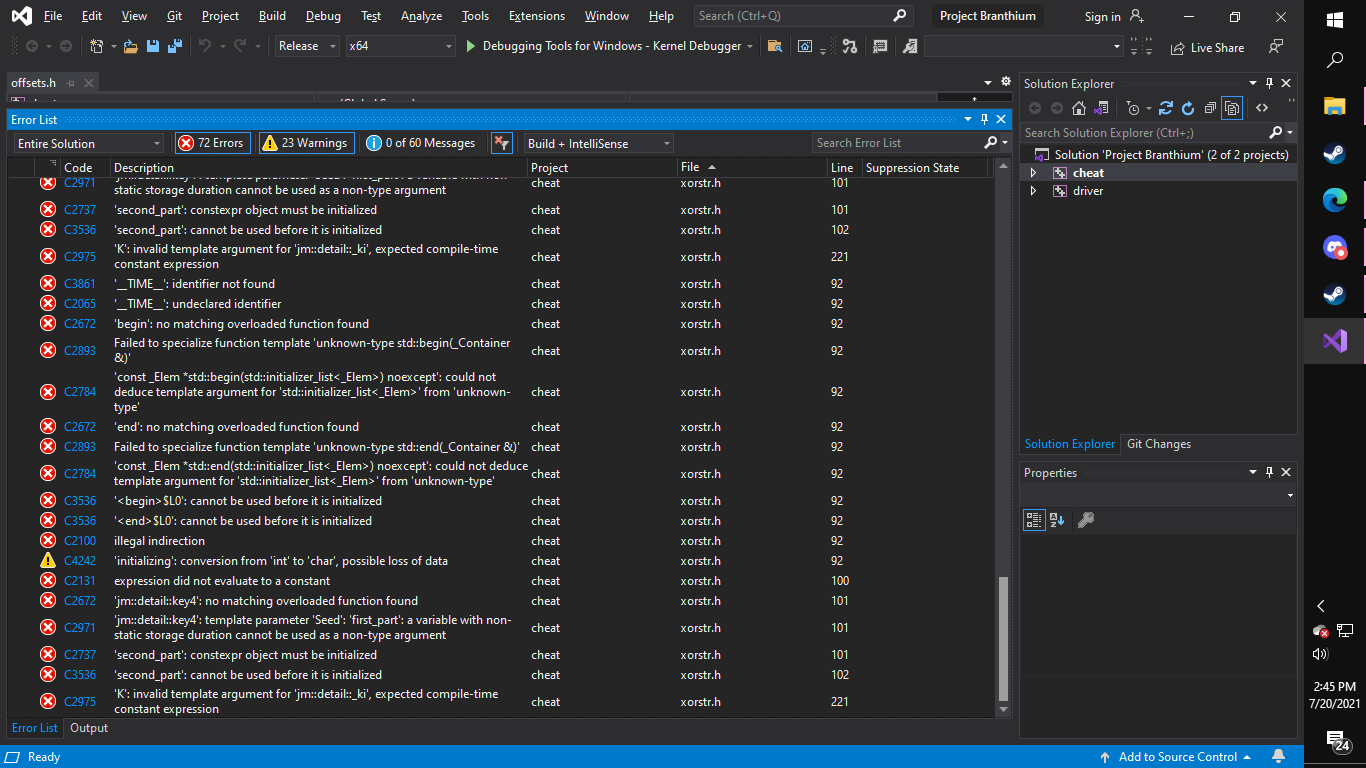Click the Save All toolbar icon
Screen dimensions: 1366x768
[175, 46]
